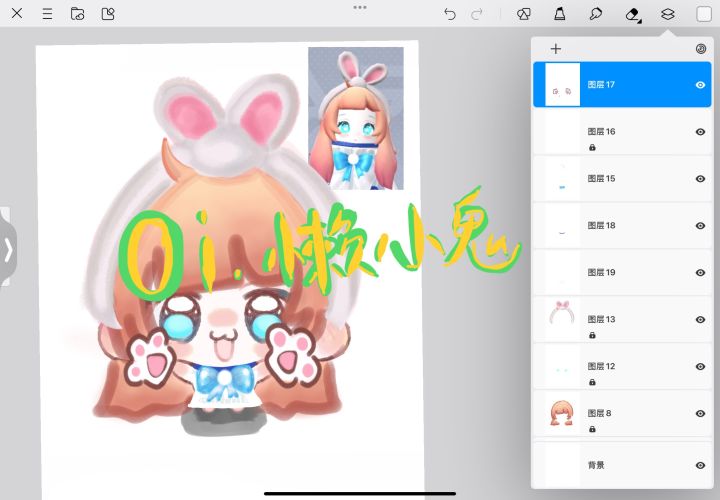Select the brush tool
720x500 pixels.
[x=559, y=14]
